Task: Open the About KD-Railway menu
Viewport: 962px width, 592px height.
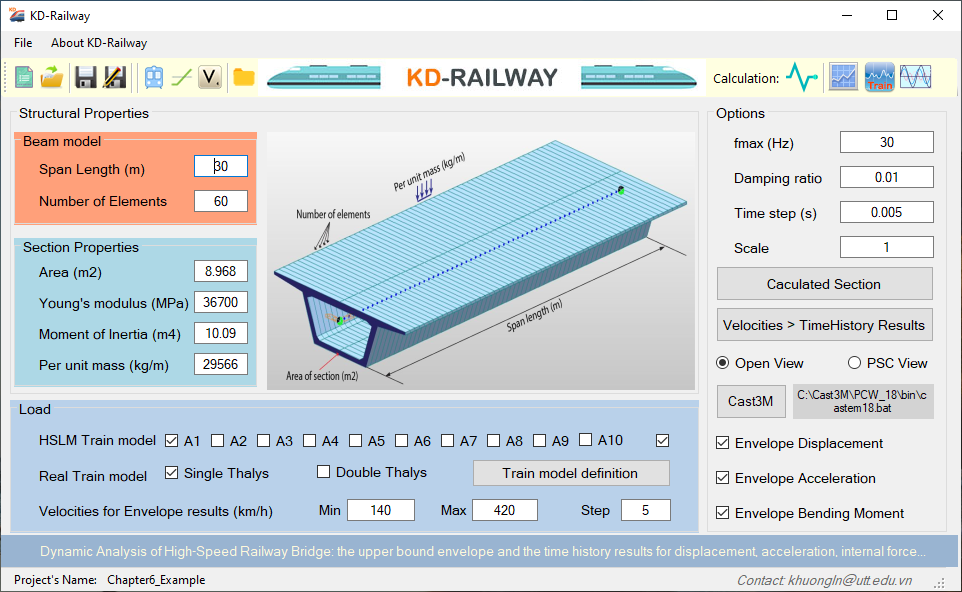Action: coord(99,43)
